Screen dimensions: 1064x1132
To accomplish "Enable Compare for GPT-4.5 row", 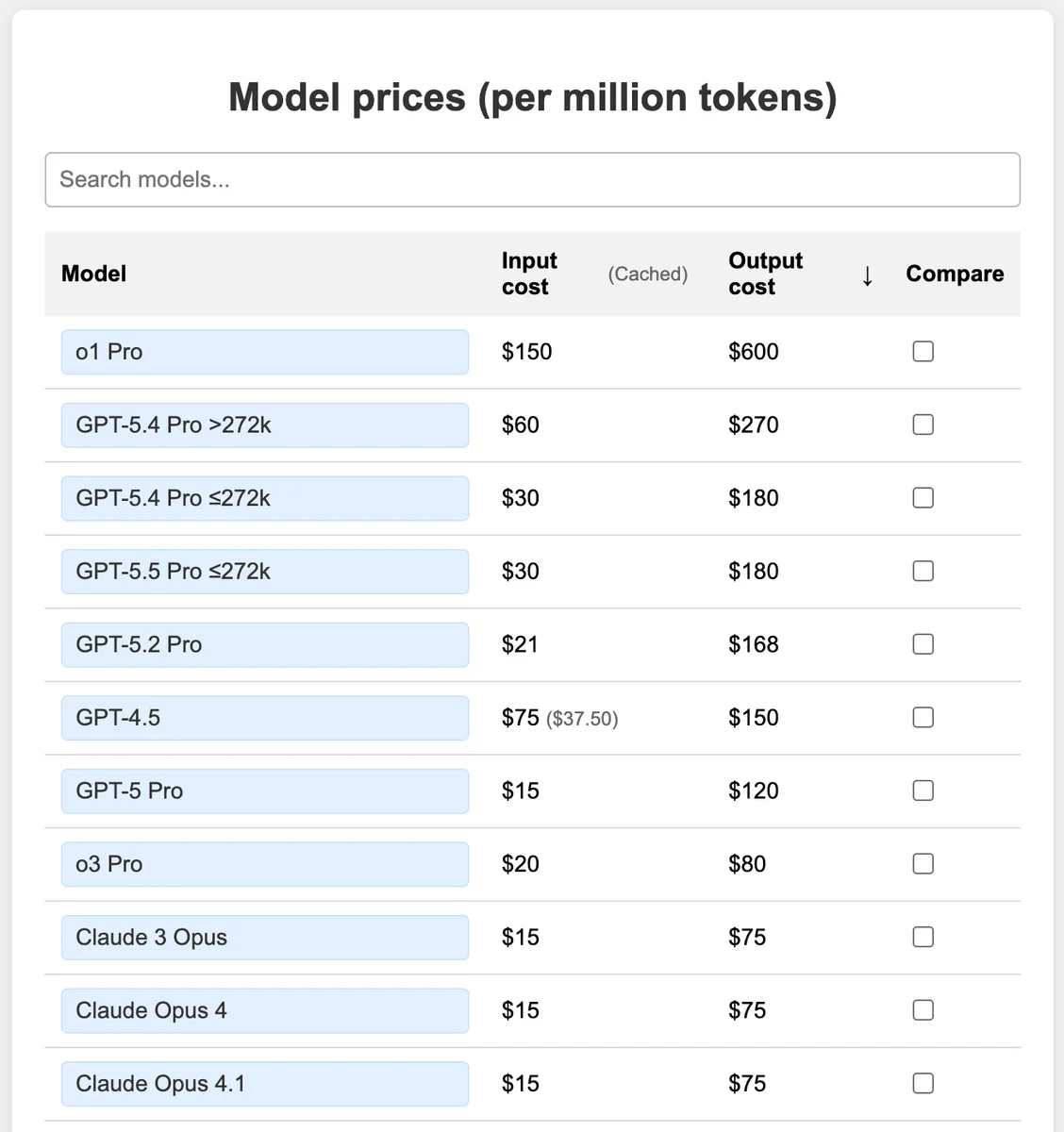I will point(923,718).
